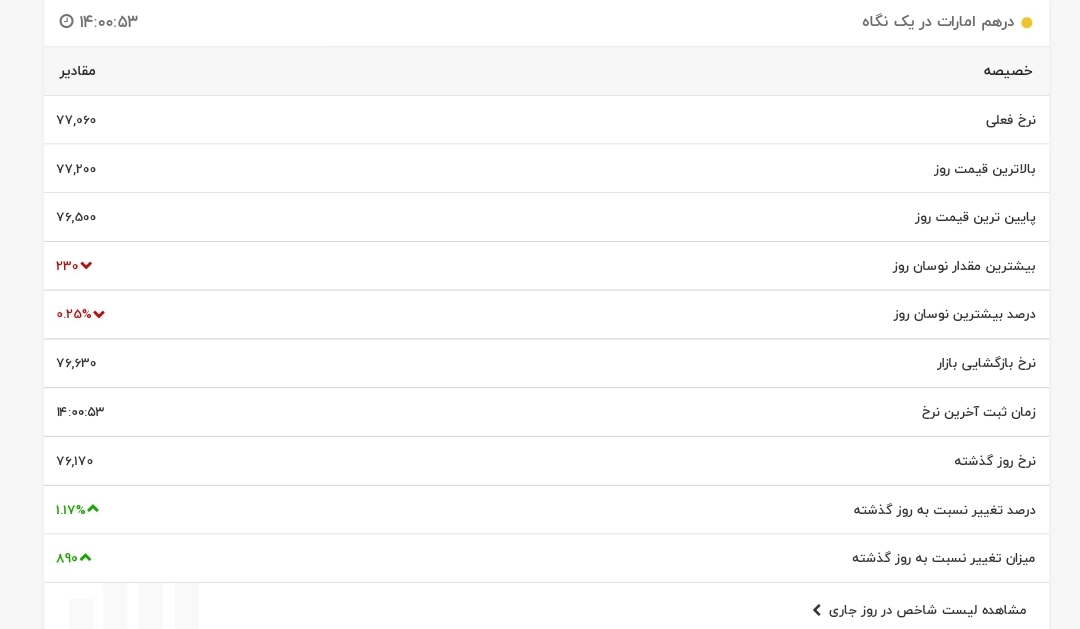Click the current rate value 77,060
Screen dimensions: 1080x629
point(76,120)
